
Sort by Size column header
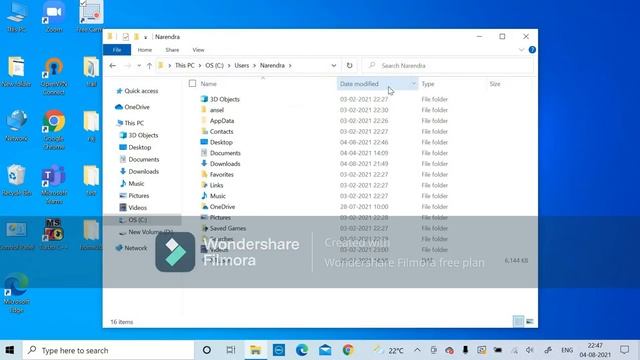(x=495, y=84)
